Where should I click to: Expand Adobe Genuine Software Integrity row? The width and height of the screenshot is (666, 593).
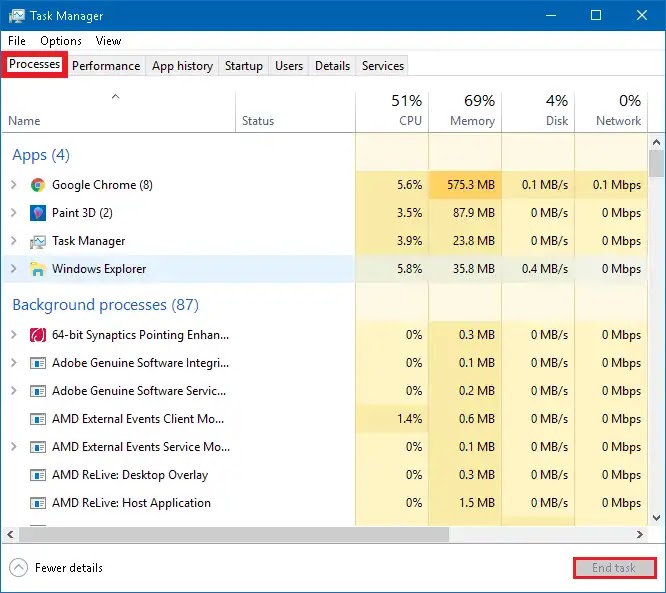tap(14, 363)
